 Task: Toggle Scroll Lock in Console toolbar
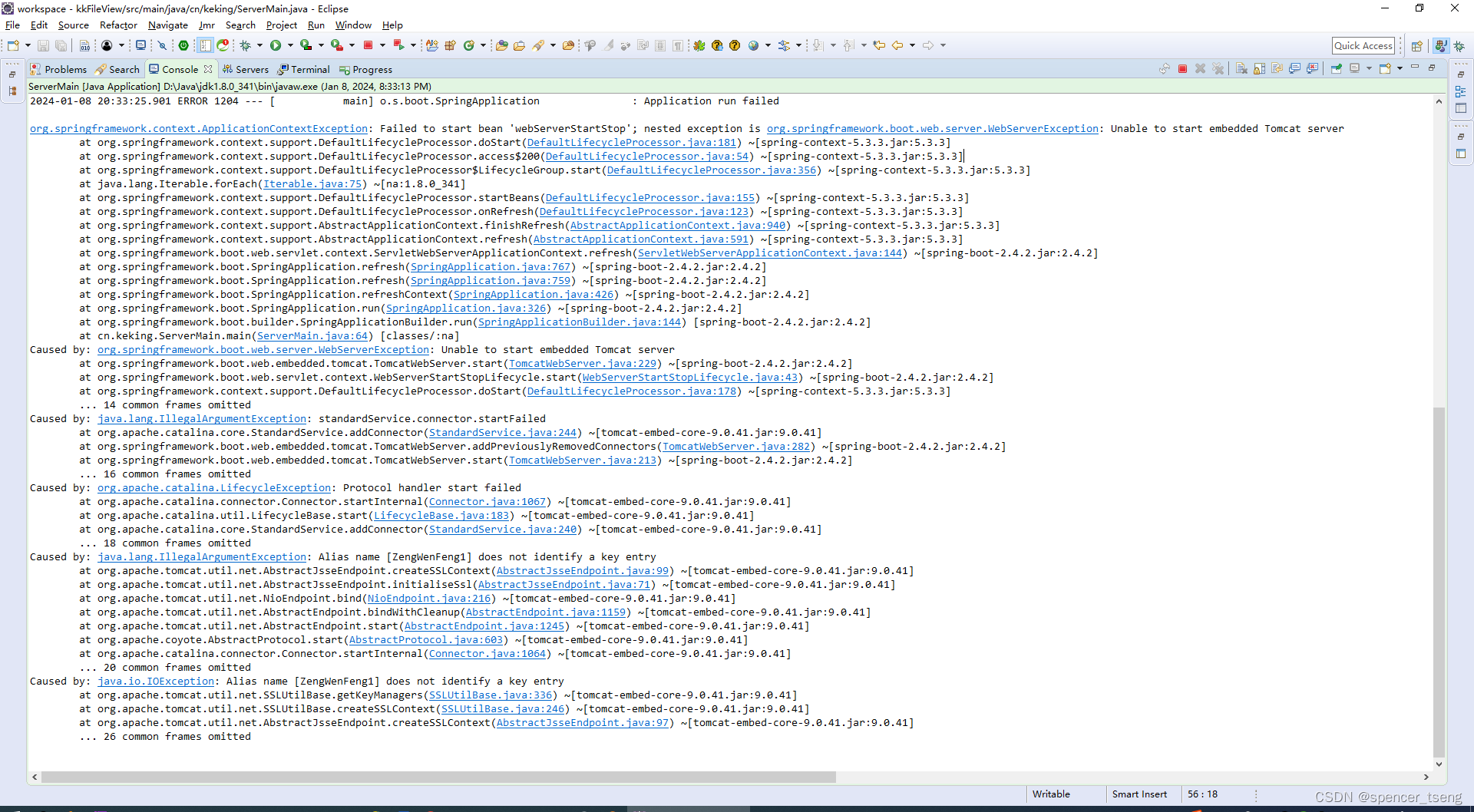tap(1259, 68)
